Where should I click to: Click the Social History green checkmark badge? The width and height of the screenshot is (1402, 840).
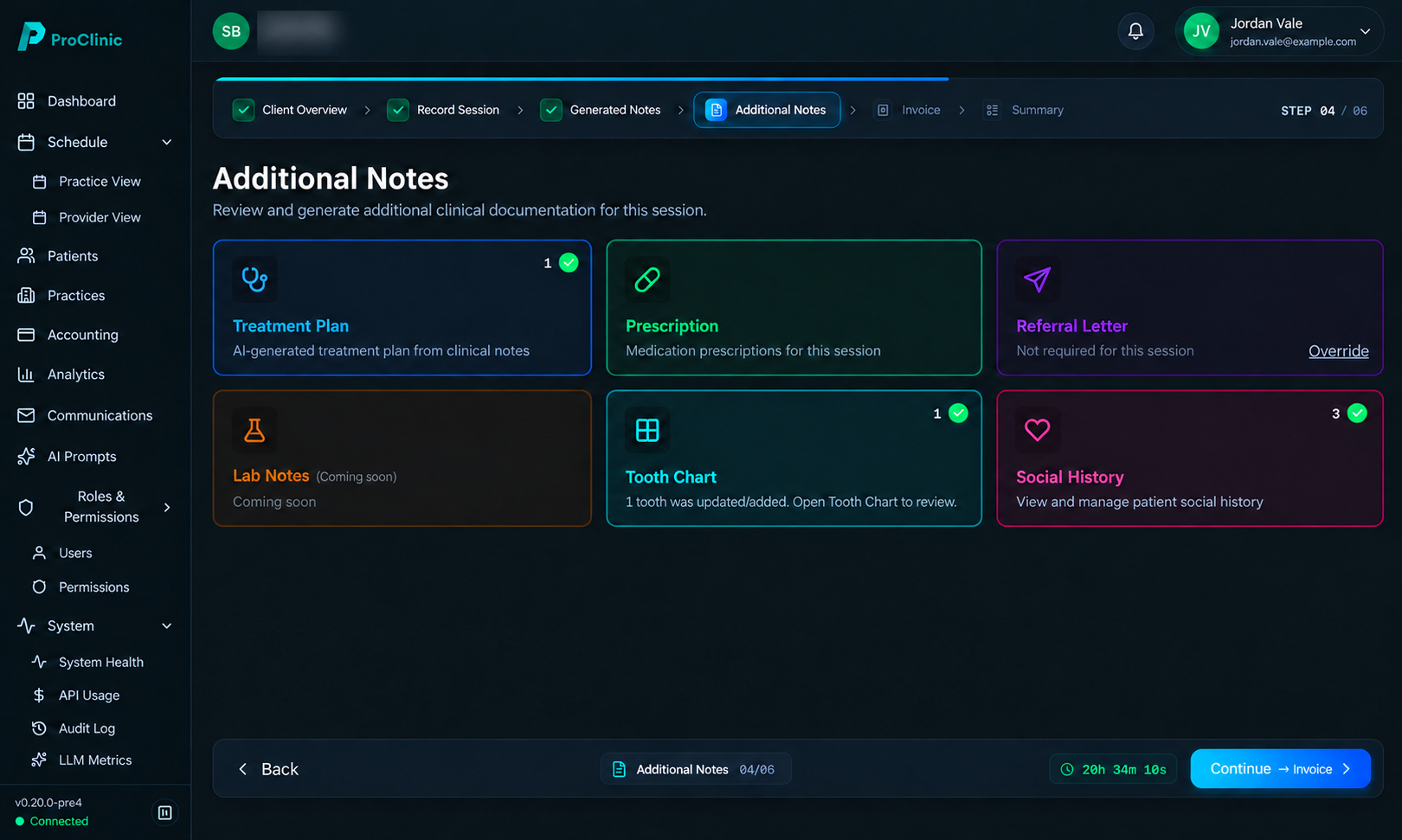(x=1358, y=414)
